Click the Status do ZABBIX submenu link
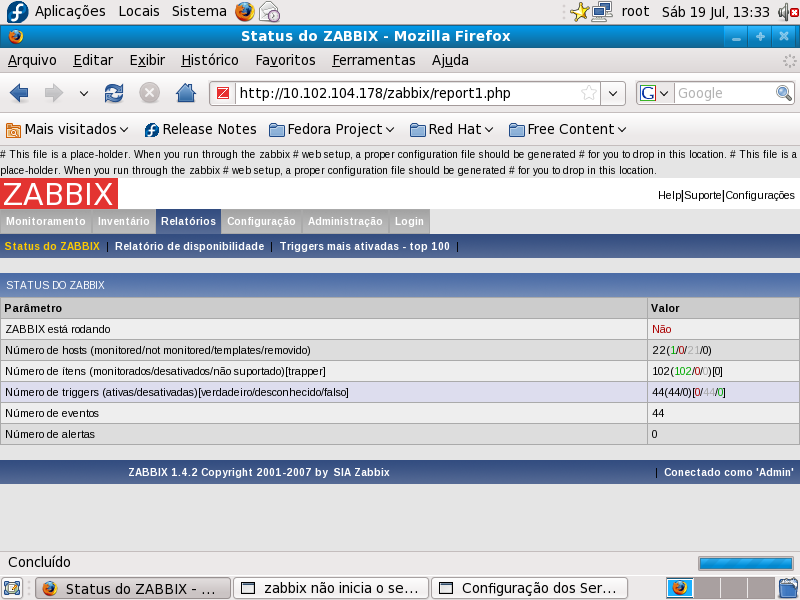The height and width of the screenshot is (600, 800). point(52,246)
